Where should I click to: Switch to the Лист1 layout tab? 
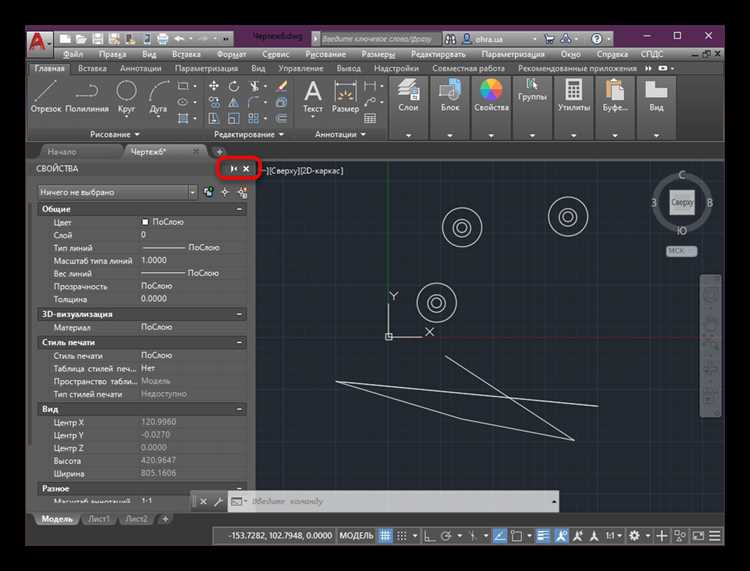99,519
